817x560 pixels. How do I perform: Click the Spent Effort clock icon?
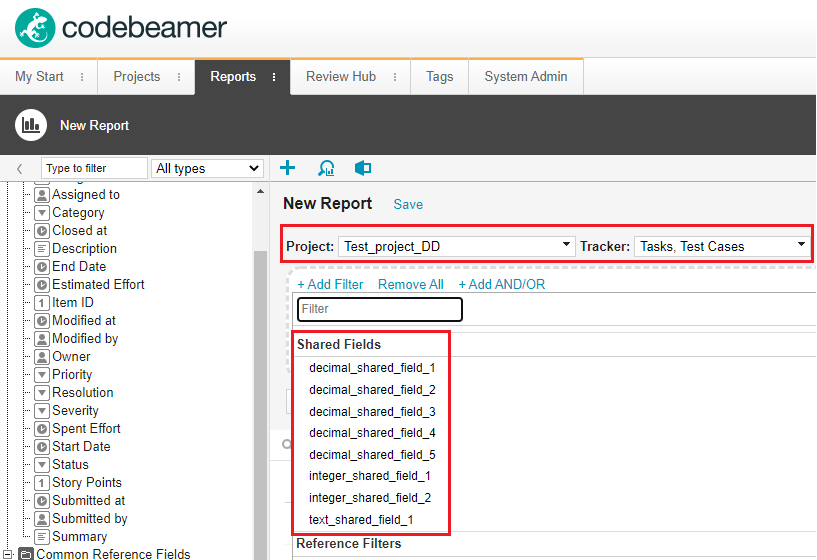point(42,429)
